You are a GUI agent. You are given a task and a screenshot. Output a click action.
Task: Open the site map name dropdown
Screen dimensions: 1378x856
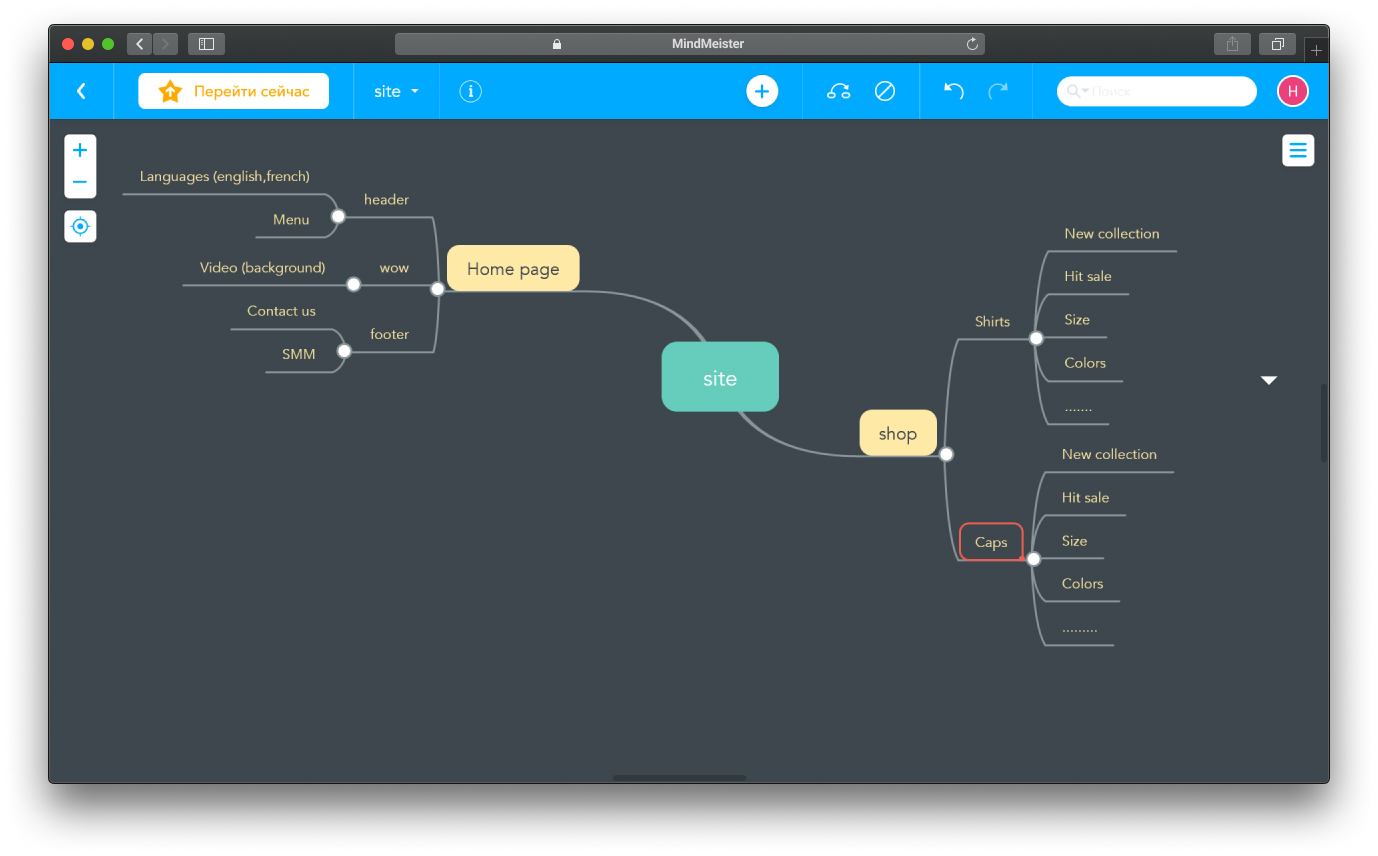[x=396, y=91]
